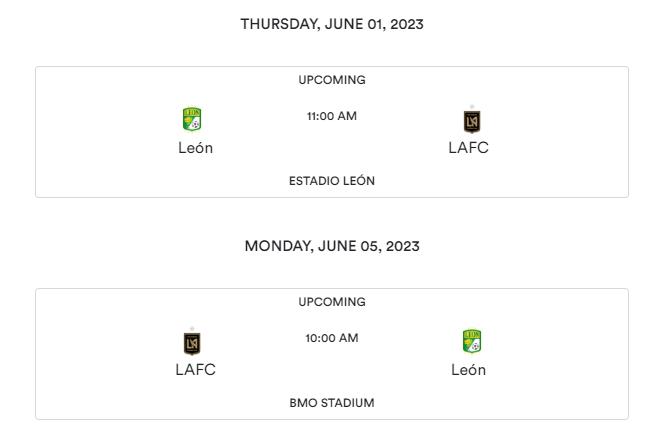The image size is (664, 437).
Task: Select the star above LAFC crest at BMO Stadium match
Action: (x=192, y=329)
